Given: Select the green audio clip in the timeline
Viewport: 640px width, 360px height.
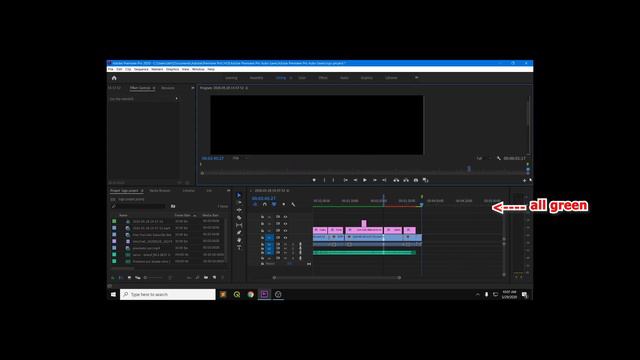Looking at the screenshot, I should (364, 253).
